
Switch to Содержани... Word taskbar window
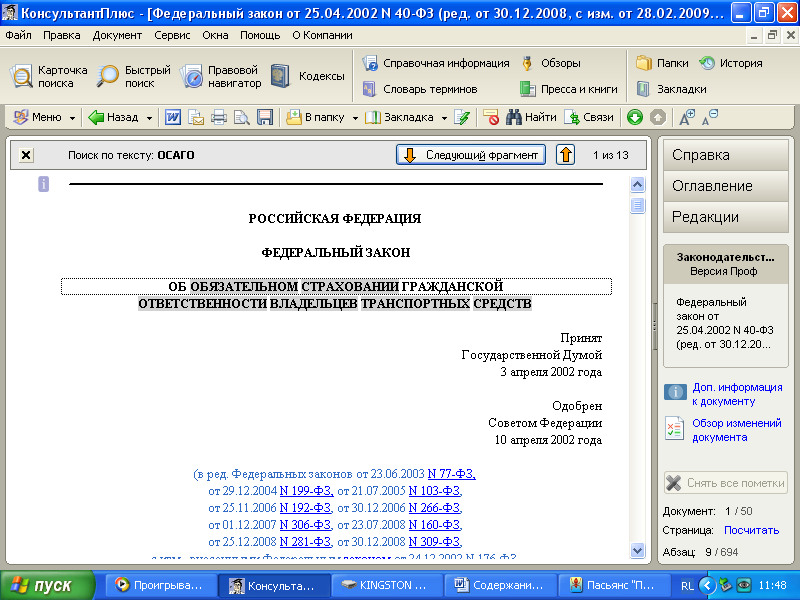[500, 585]
